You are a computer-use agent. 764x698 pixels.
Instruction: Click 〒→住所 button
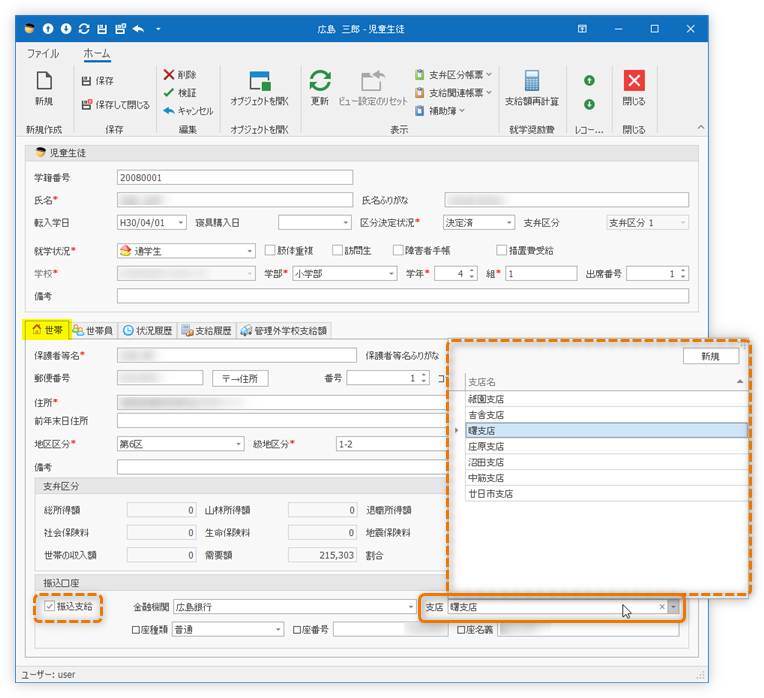click(240, 378)
